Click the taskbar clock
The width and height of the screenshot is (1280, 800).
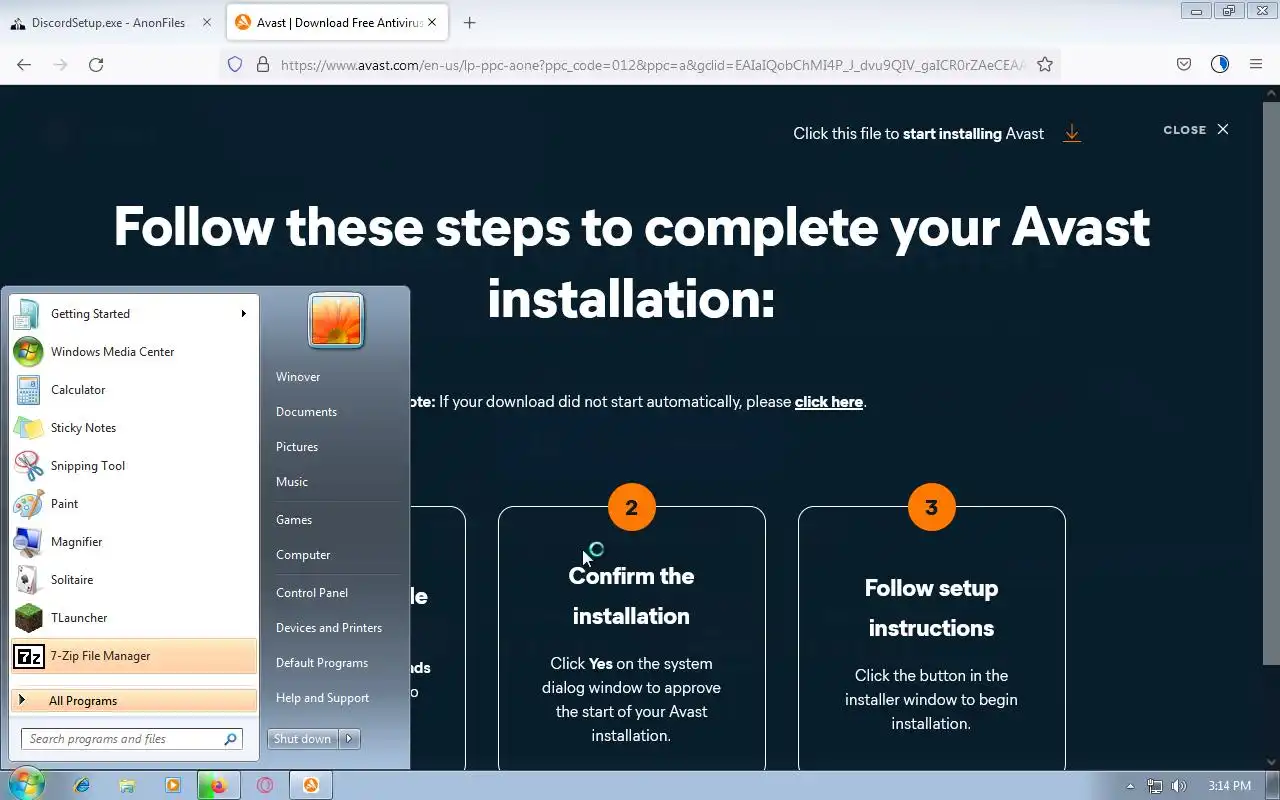coord(1229,786)
